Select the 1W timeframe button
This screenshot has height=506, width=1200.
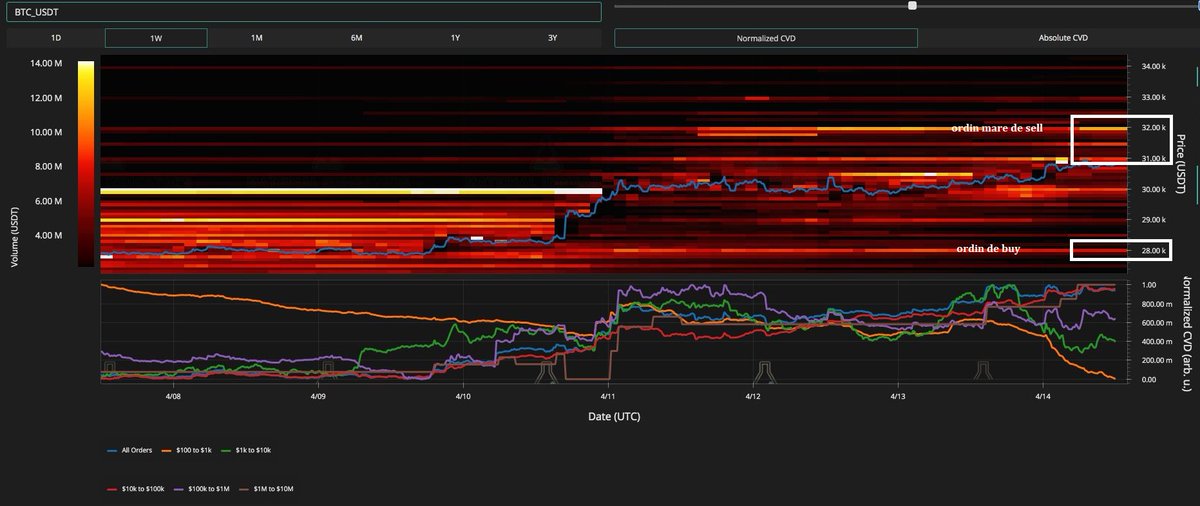pos(156,38)
